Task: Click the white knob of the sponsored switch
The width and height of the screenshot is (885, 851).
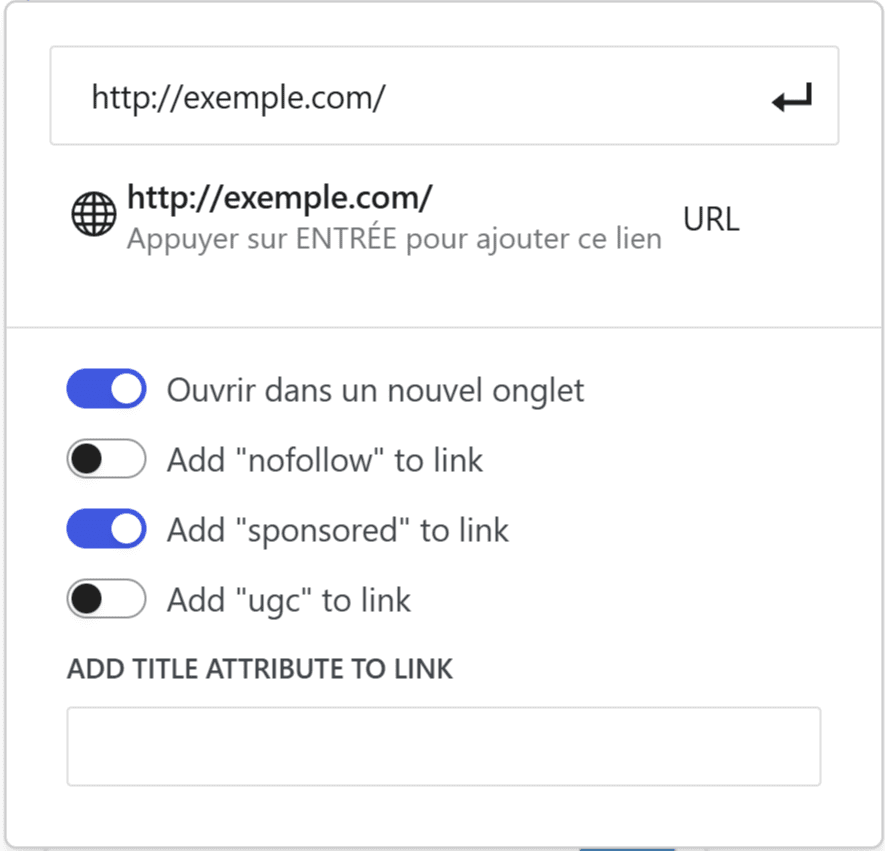Action: coord(126,529)
